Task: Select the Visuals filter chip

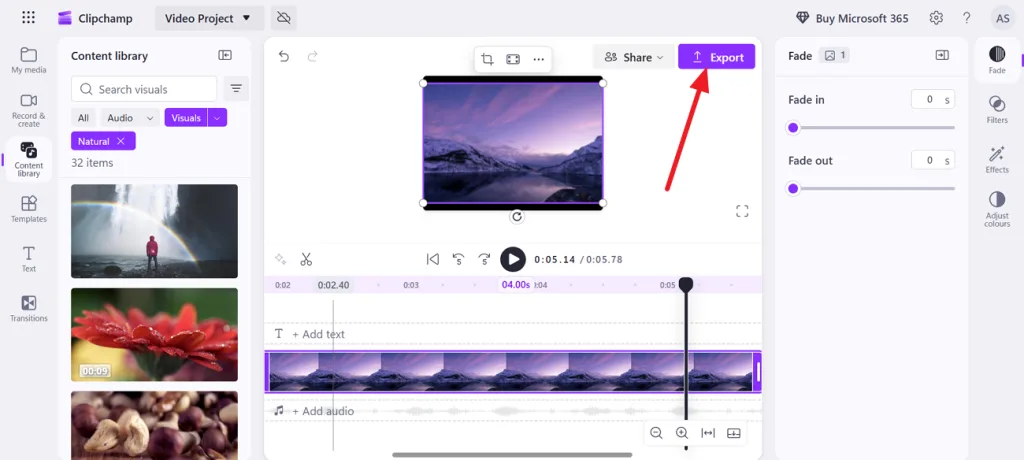Action: 186,118
